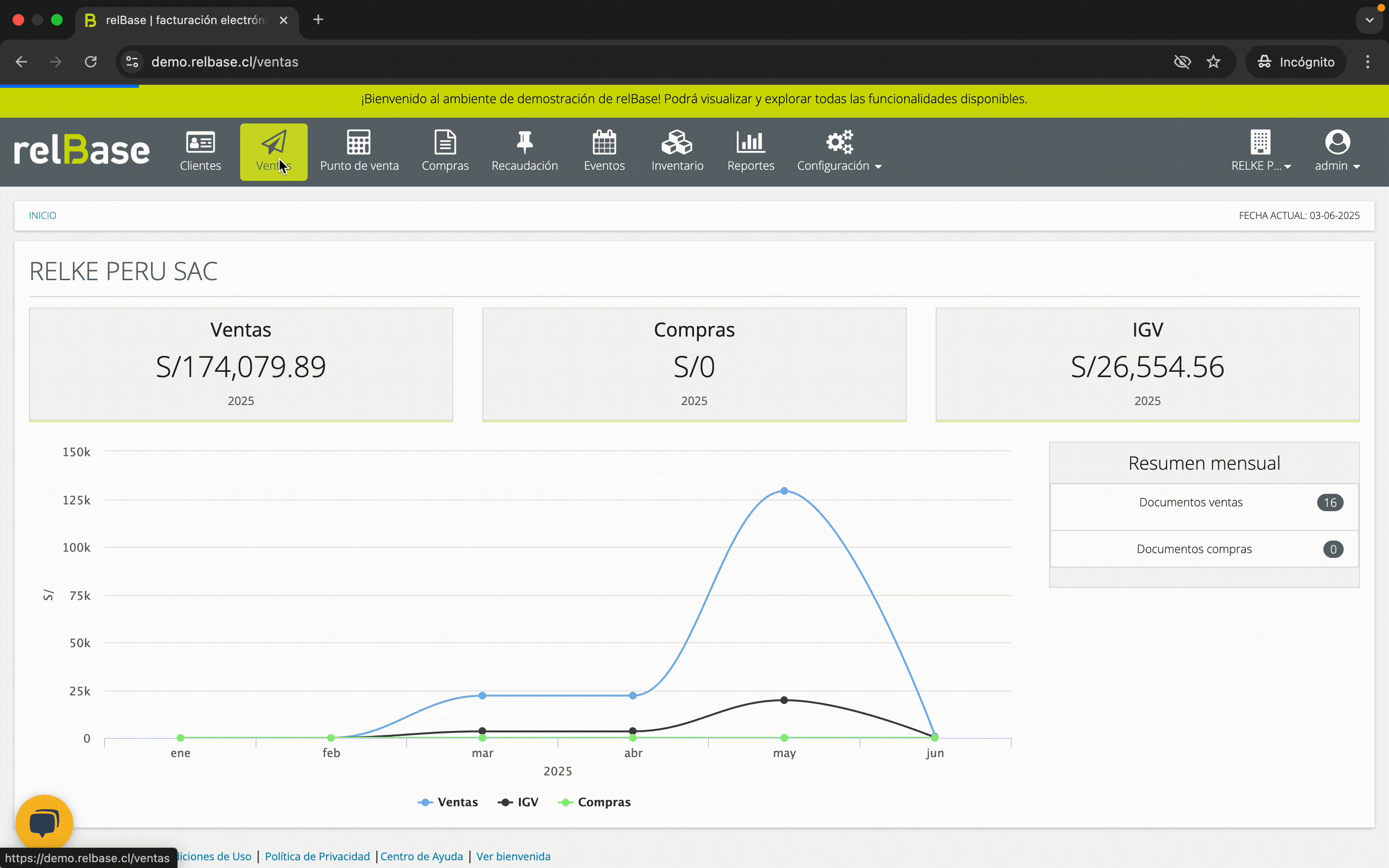
Task: Open the Eventos calendar icon
Action: [604, 142]
